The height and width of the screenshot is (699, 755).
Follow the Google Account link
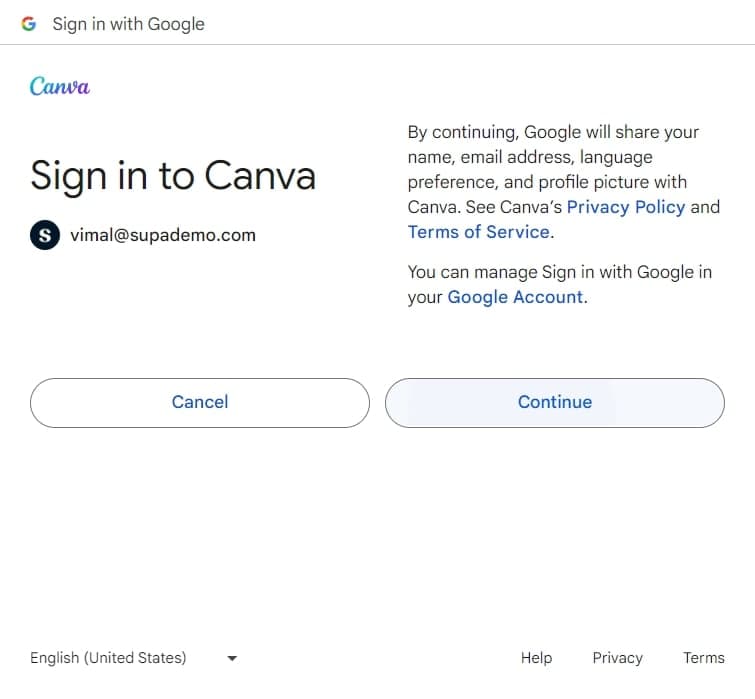point(515,297)
